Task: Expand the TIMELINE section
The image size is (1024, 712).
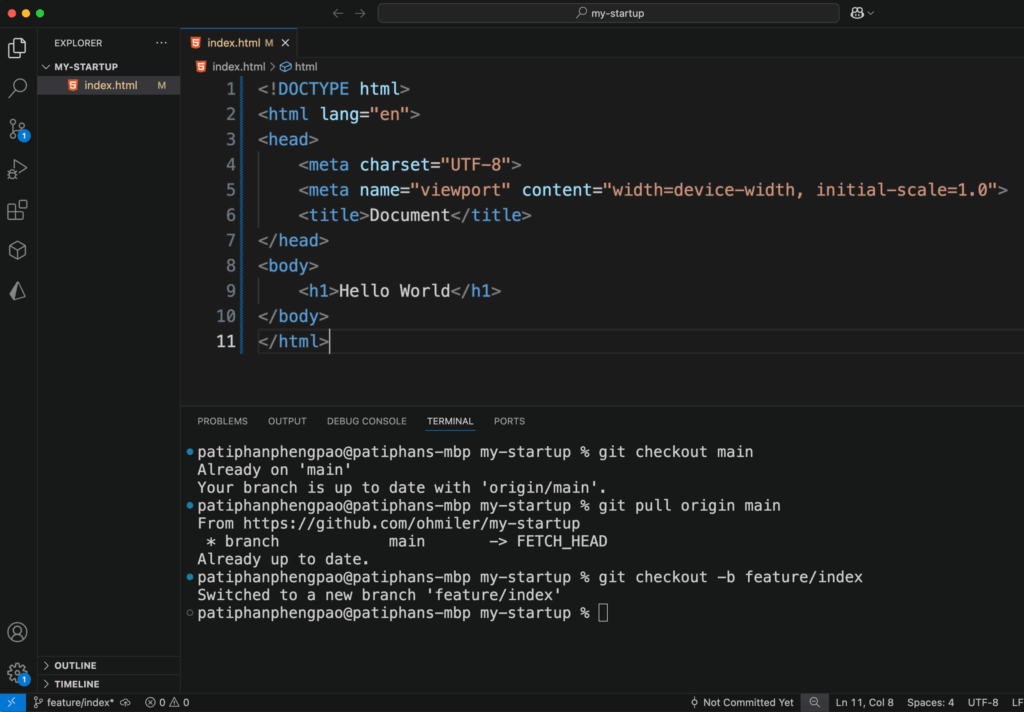Action: tap(77, 684)
